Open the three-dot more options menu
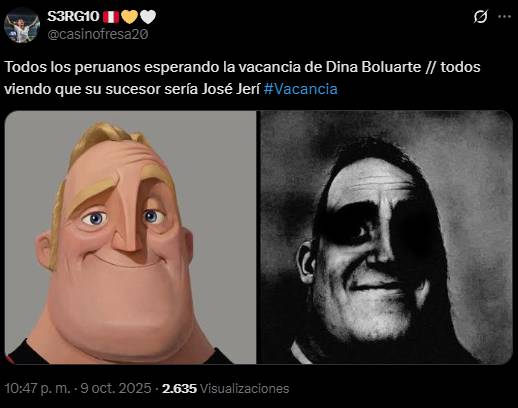The width and height of the screenshot is (518, 408). point(504,17)
